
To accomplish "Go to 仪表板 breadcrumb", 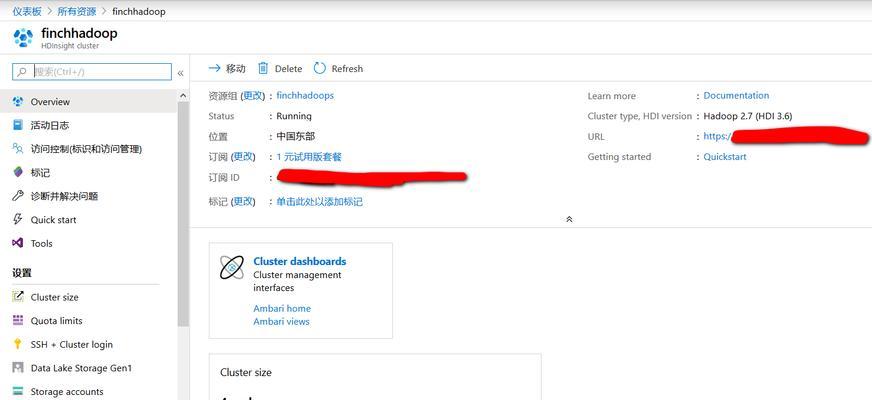I will [27, 11].
